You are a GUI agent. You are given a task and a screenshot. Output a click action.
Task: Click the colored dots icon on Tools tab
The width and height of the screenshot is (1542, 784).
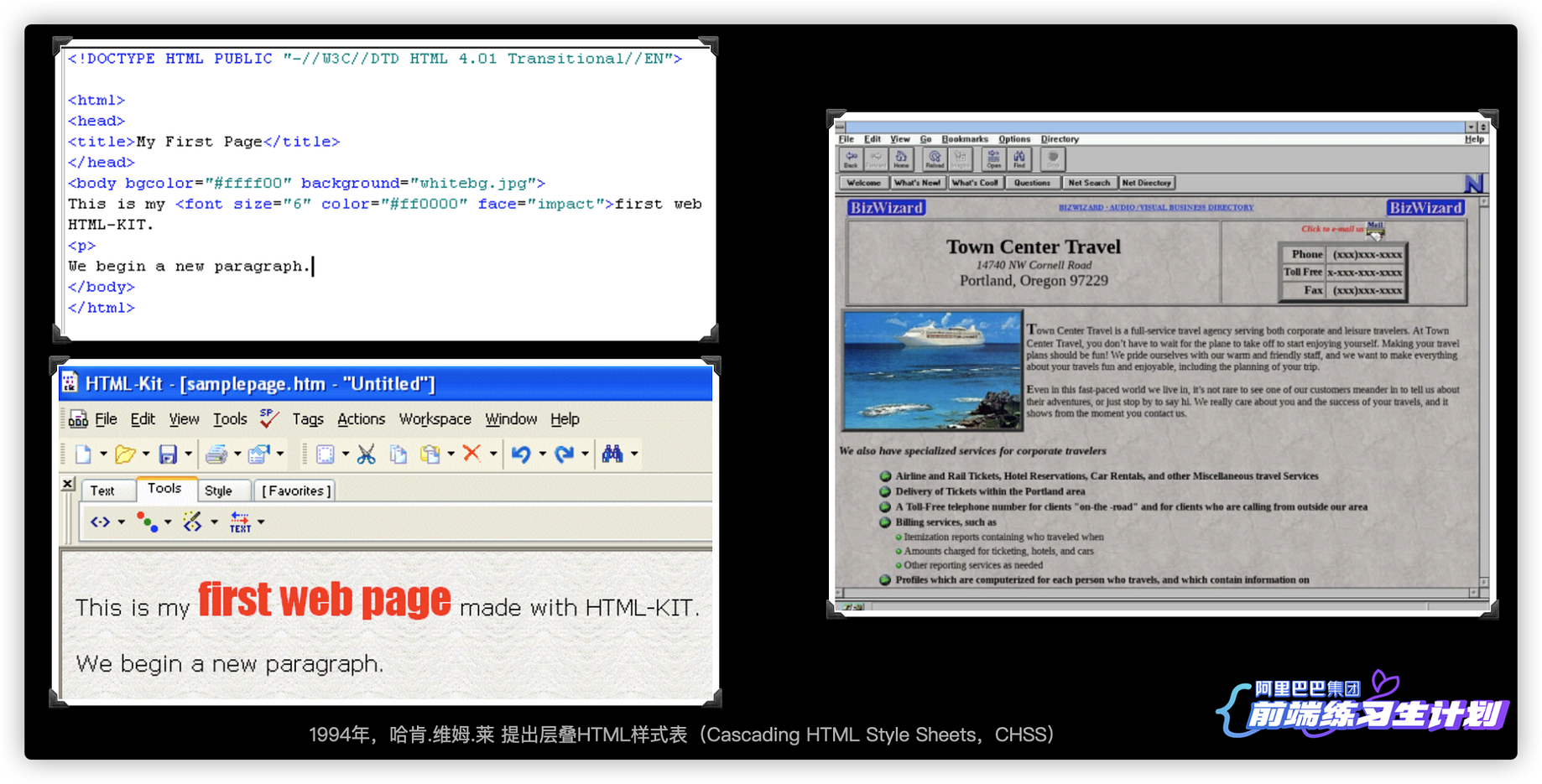(x=148, y=522)
